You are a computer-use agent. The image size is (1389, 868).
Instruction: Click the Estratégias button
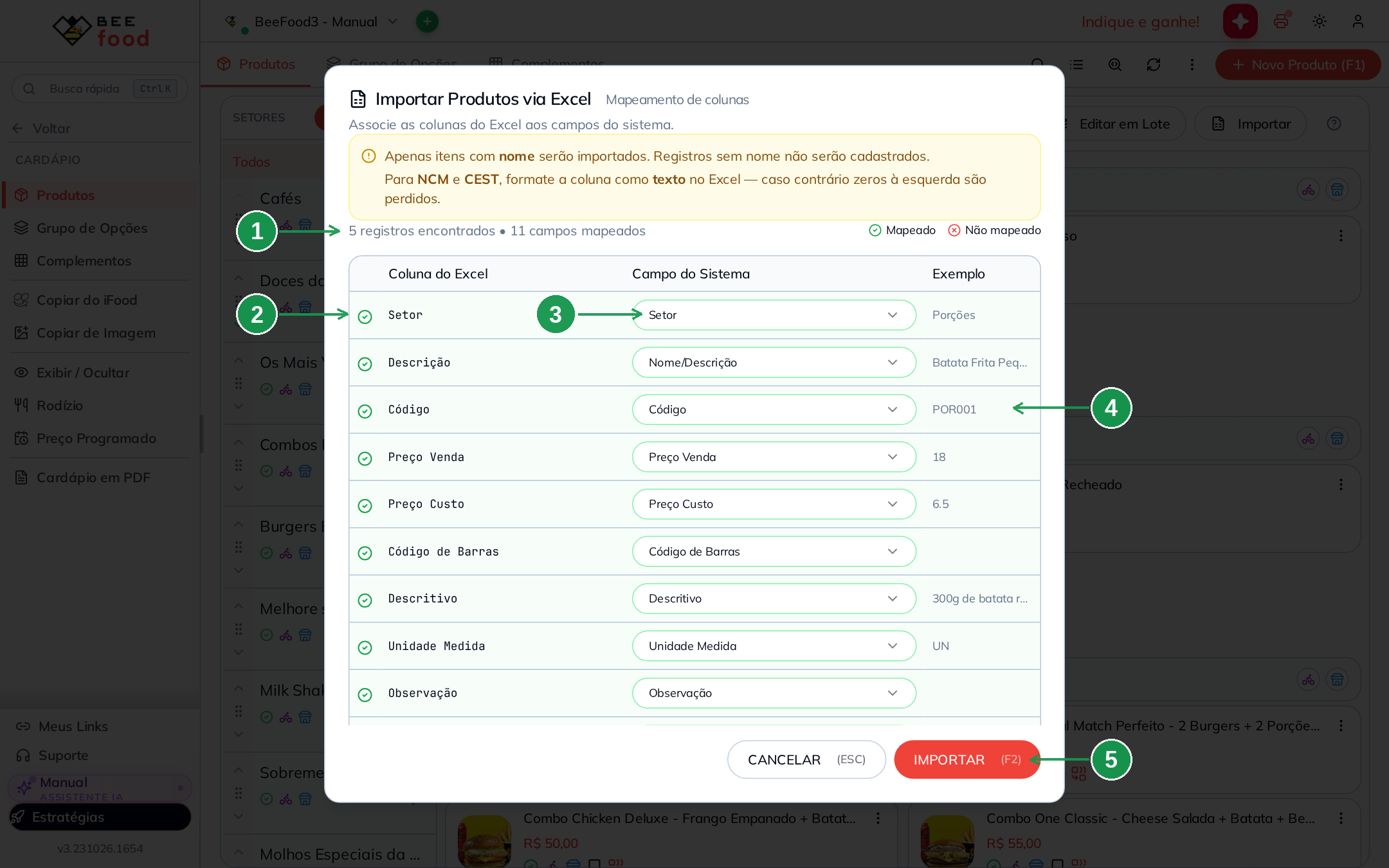pos(100,817)
